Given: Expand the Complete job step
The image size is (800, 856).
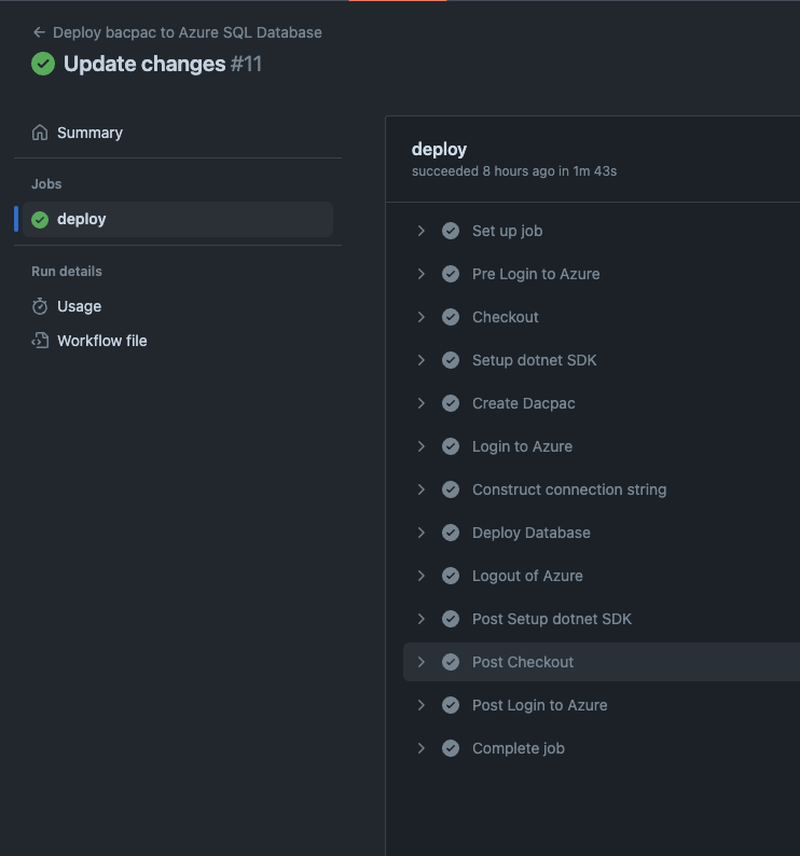Looking at the screenshot, I should click(421, 747).
